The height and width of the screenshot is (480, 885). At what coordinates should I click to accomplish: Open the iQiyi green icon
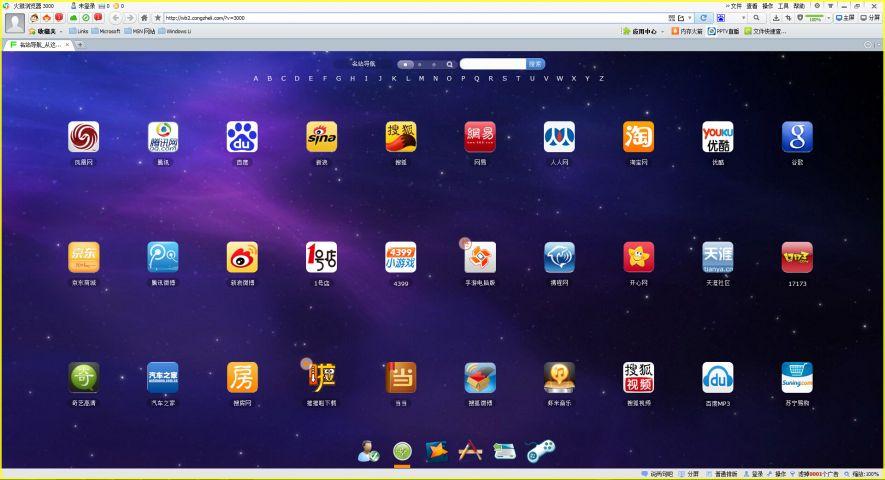tap(84, 378)
